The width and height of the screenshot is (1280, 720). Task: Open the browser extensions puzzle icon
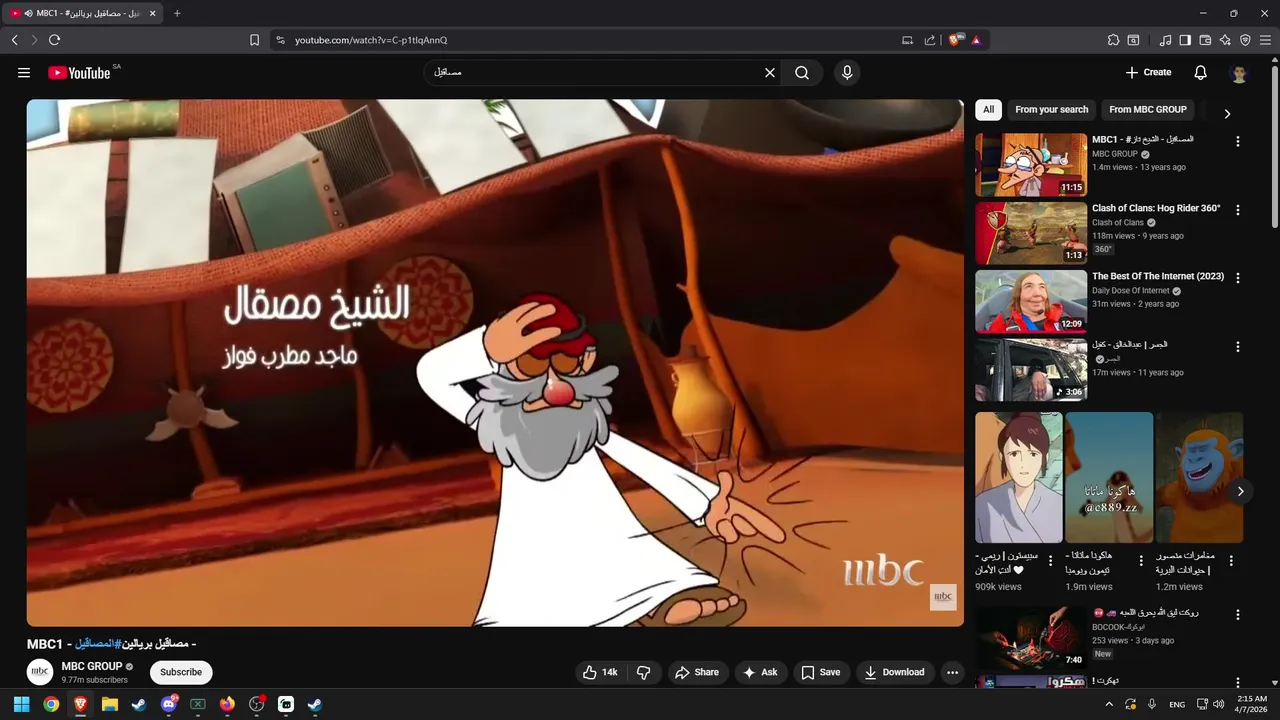(1113, 40)
